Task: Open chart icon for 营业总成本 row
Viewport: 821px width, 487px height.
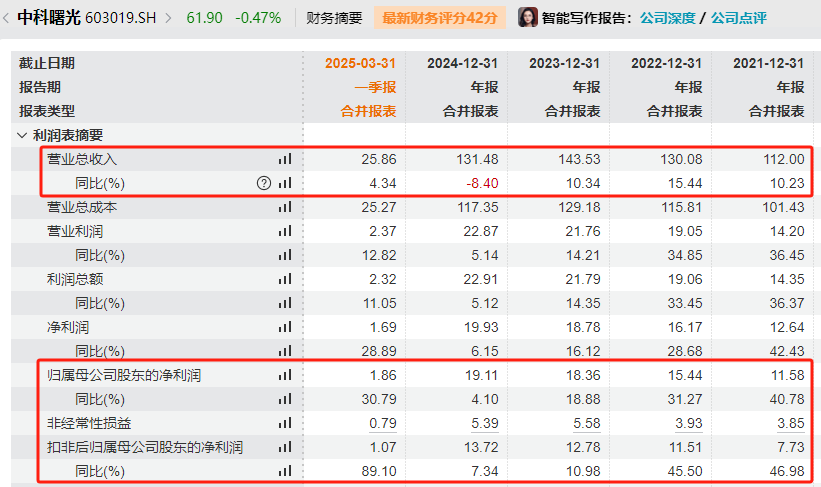Action: (285, 207)
